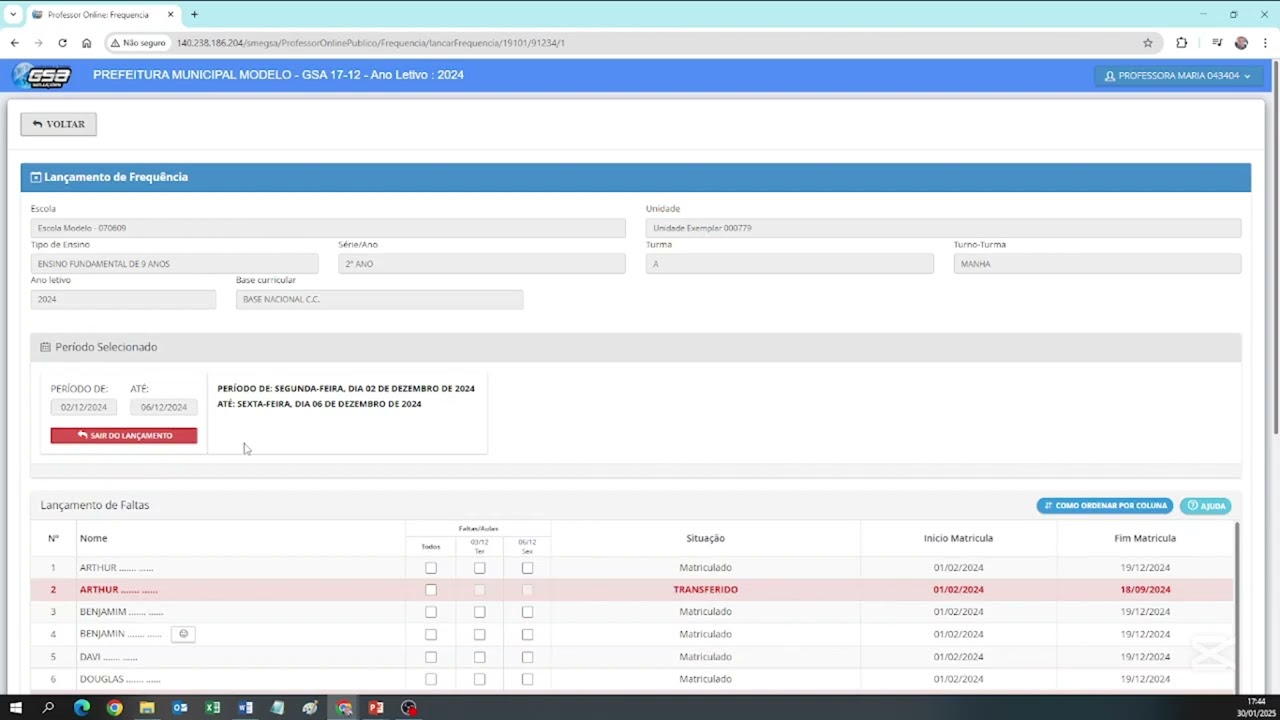The image size is (1280, 720).
Task: Open Excel from taskbar
Action: [x=213, y=708]
